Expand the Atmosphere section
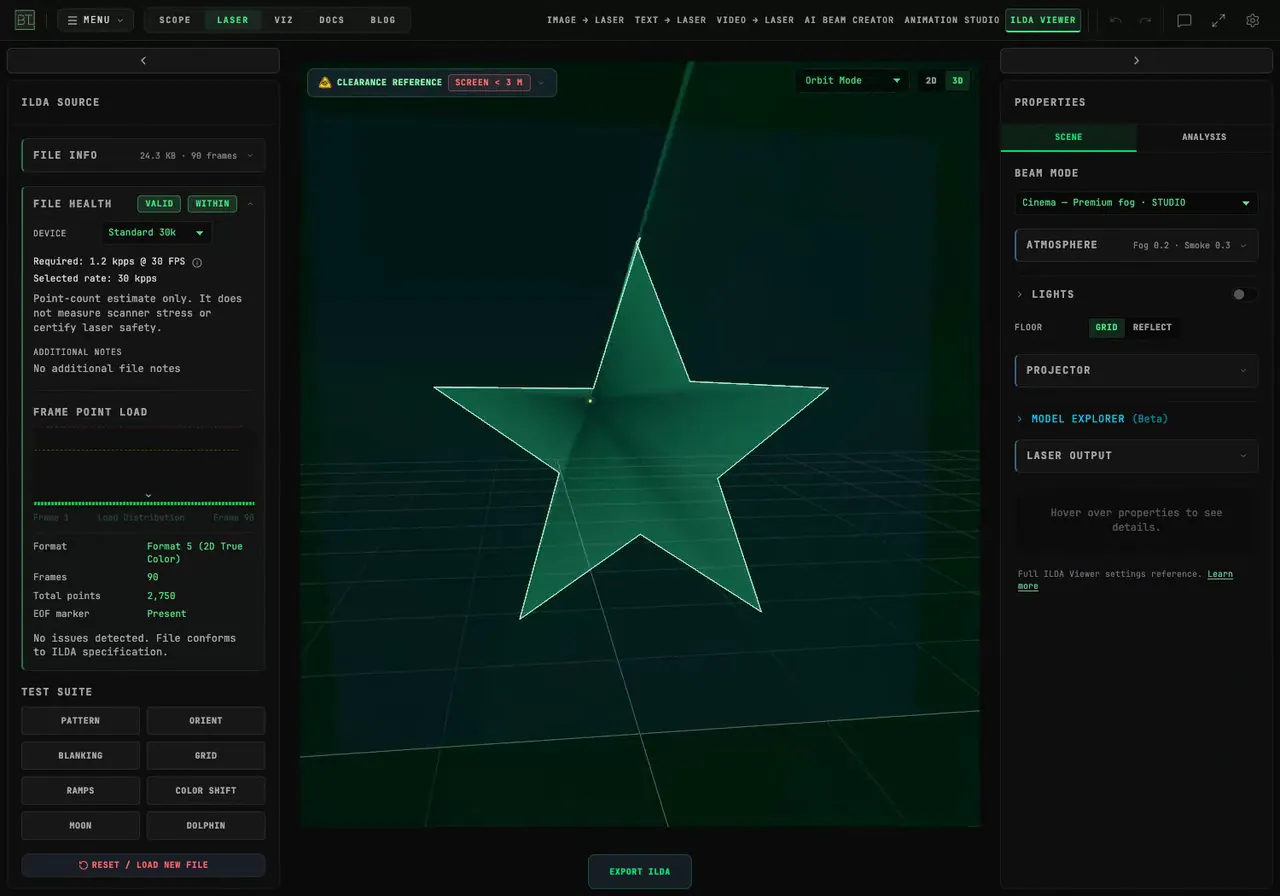The height and width of the screenshot is (896, 1280). (1136, 245)
